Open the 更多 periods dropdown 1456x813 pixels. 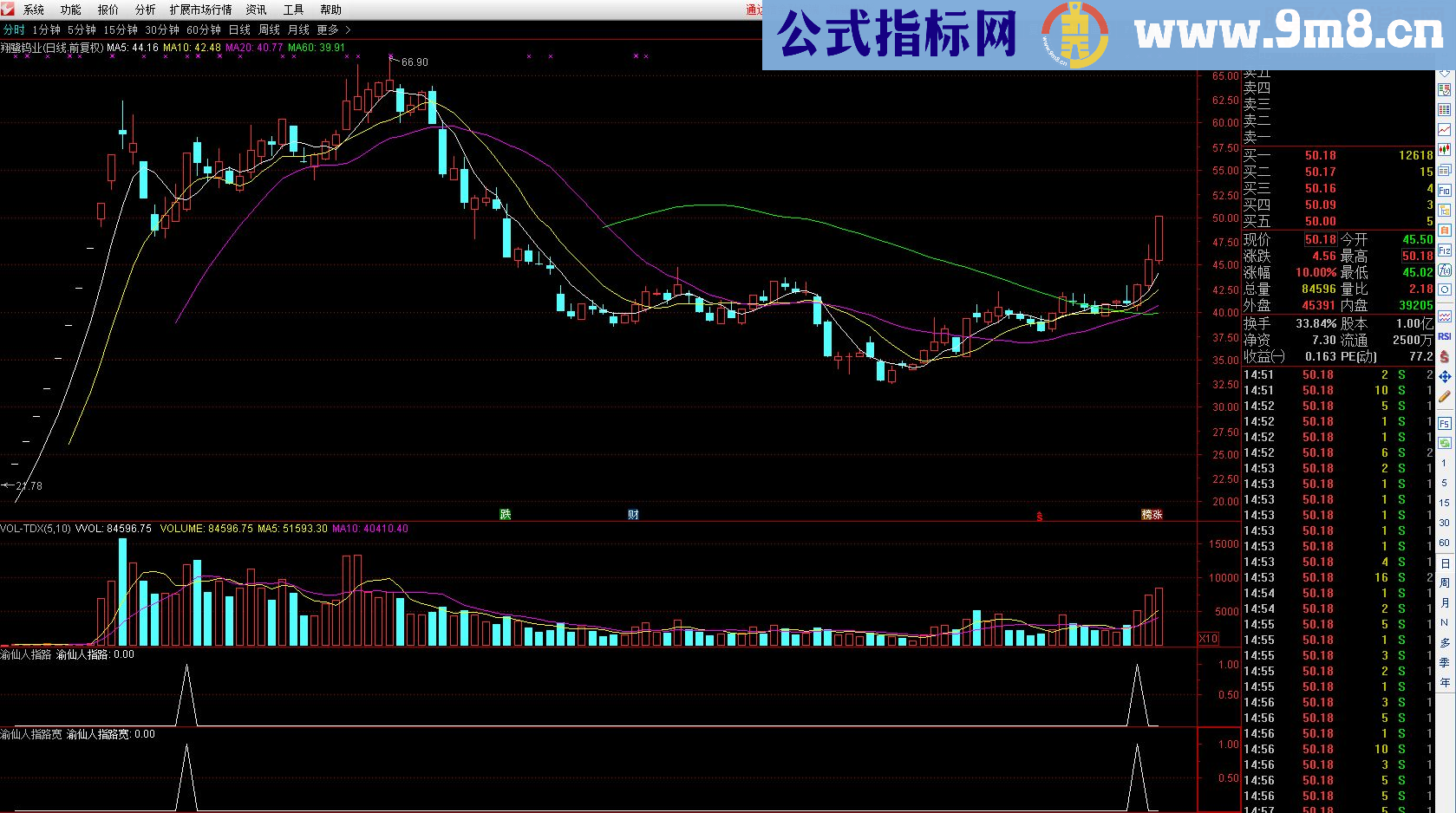click(328, 29)
